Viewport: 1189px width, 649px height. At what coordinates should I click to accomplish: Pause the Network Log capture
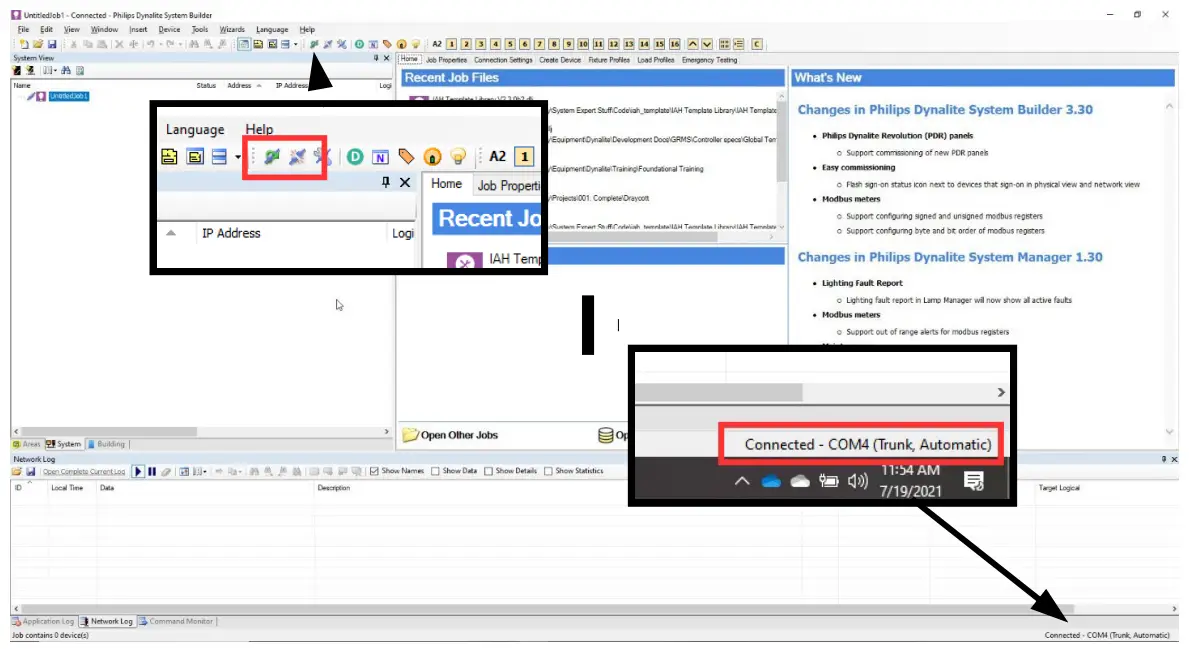(152, 472)
